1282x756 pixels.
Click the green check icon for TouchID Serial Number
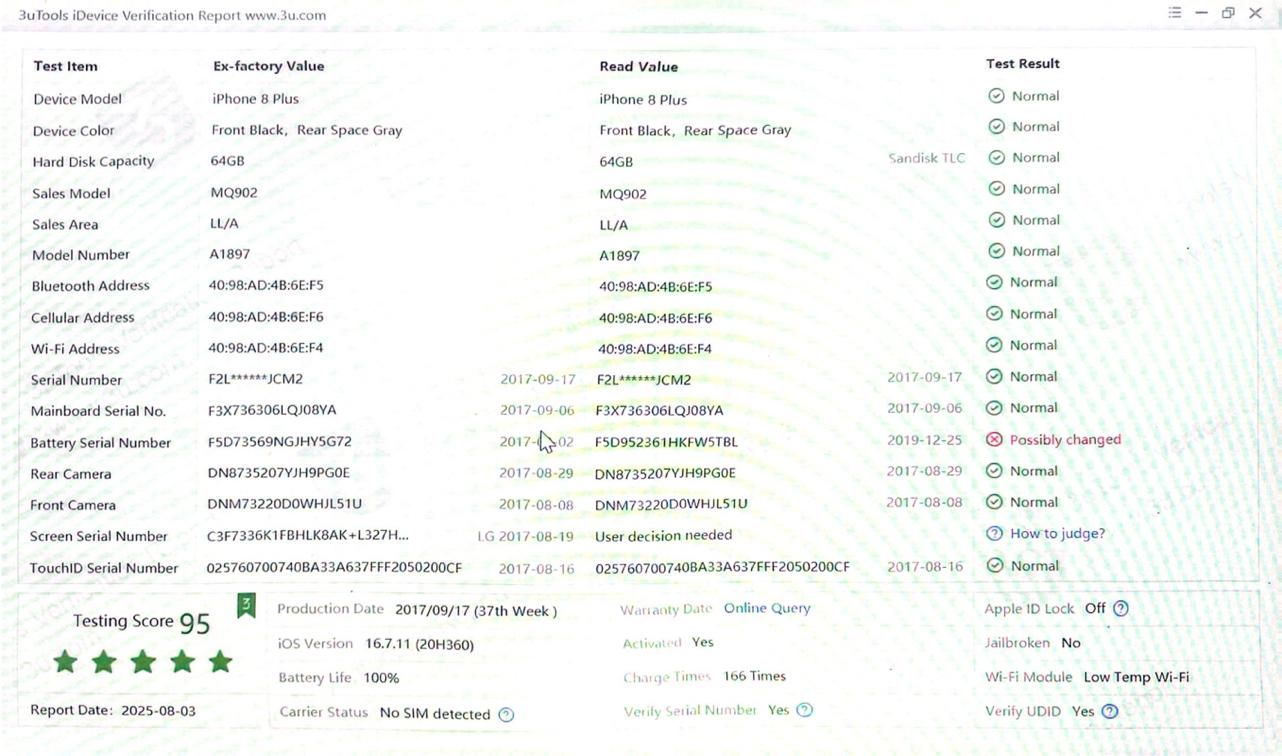click(x=995, y=566)
